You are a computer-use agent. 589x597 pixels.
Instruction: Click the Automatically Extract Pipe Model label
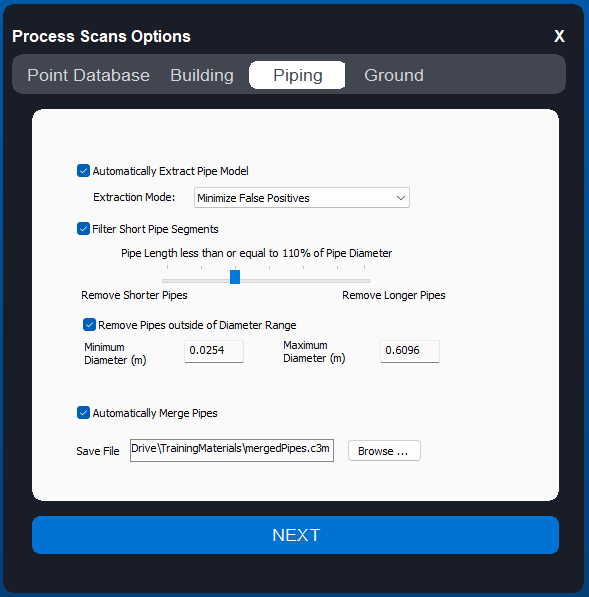pyautogui.click(x=171, y=171)
